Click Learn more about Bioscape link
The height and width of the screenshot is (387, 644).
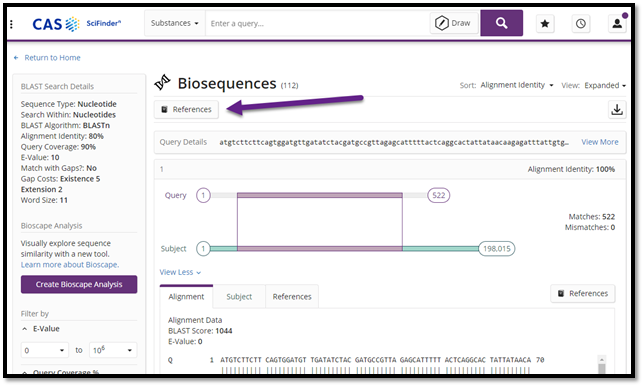(70, 265)
